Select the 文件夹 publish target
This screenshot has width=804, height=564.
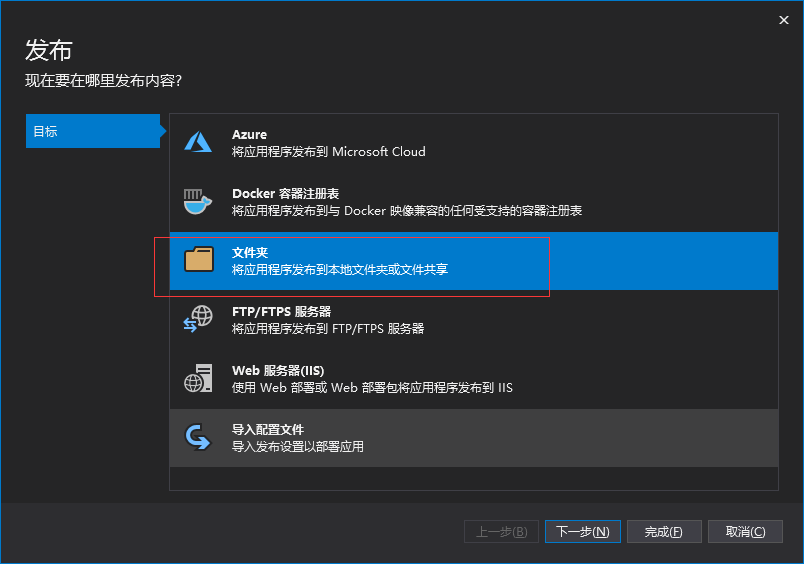(x=474, y=261)
